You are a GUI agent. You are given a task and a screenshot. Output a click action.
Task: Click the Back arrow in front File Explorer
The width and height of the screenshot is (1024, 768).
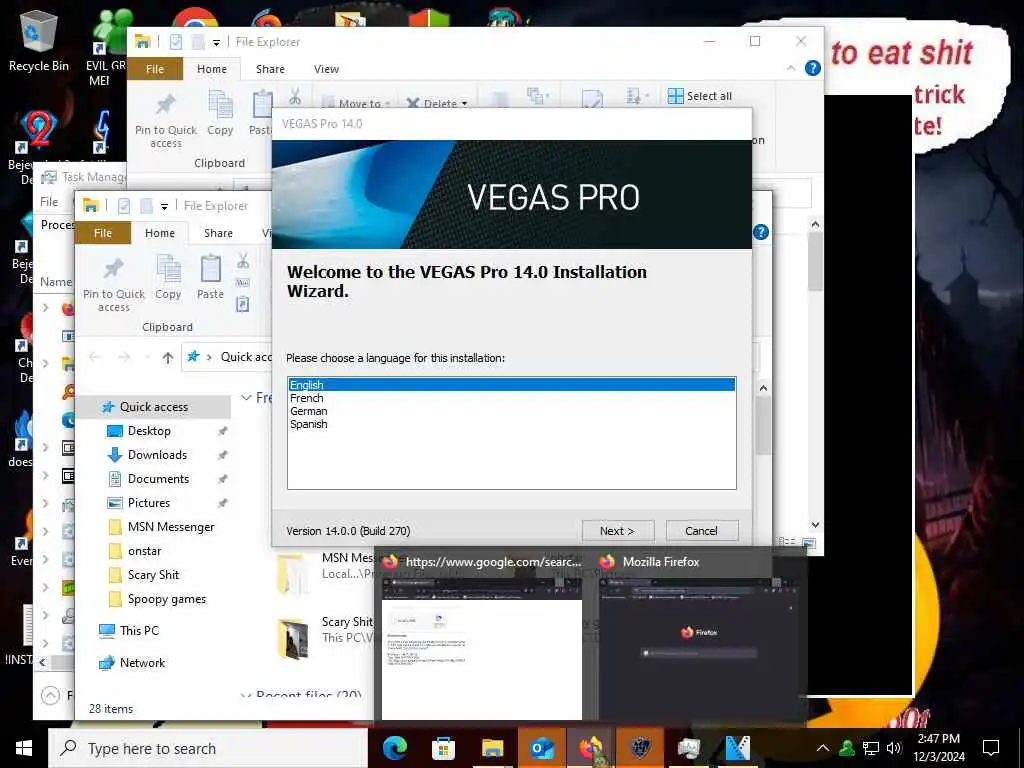[94, 357]
